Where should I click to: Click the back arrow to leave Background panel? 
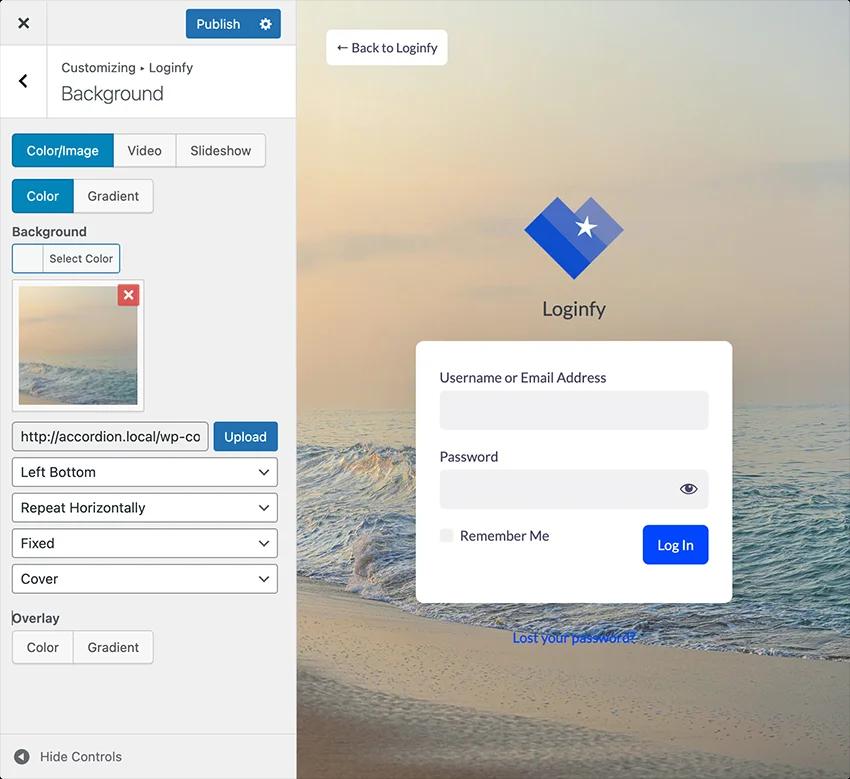[23, 80]
